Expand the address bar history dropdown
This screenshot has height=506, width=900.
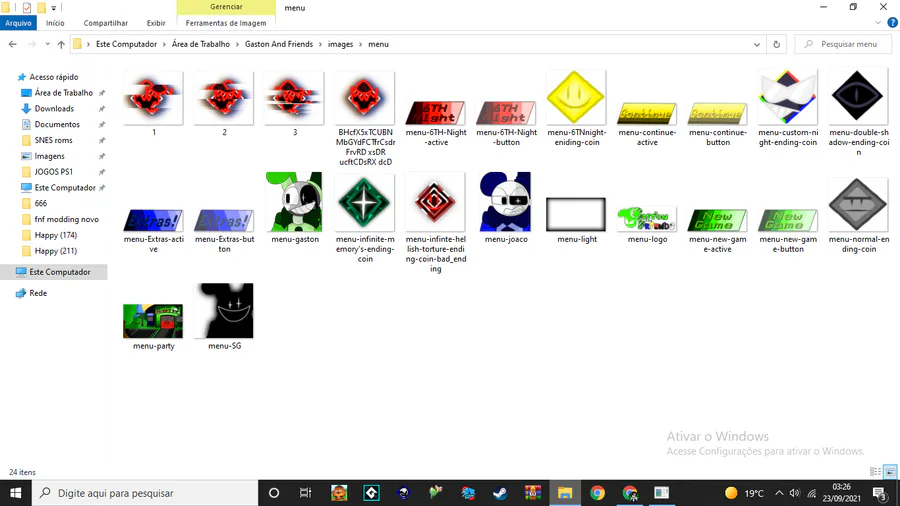pos(757,44)
